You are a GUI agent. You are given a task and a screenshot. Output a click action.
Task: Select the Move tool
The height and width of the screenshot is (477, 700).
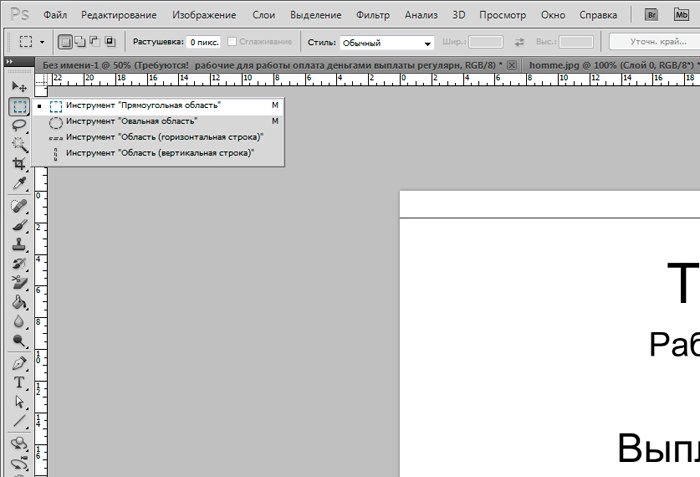[x=19, y=88]
